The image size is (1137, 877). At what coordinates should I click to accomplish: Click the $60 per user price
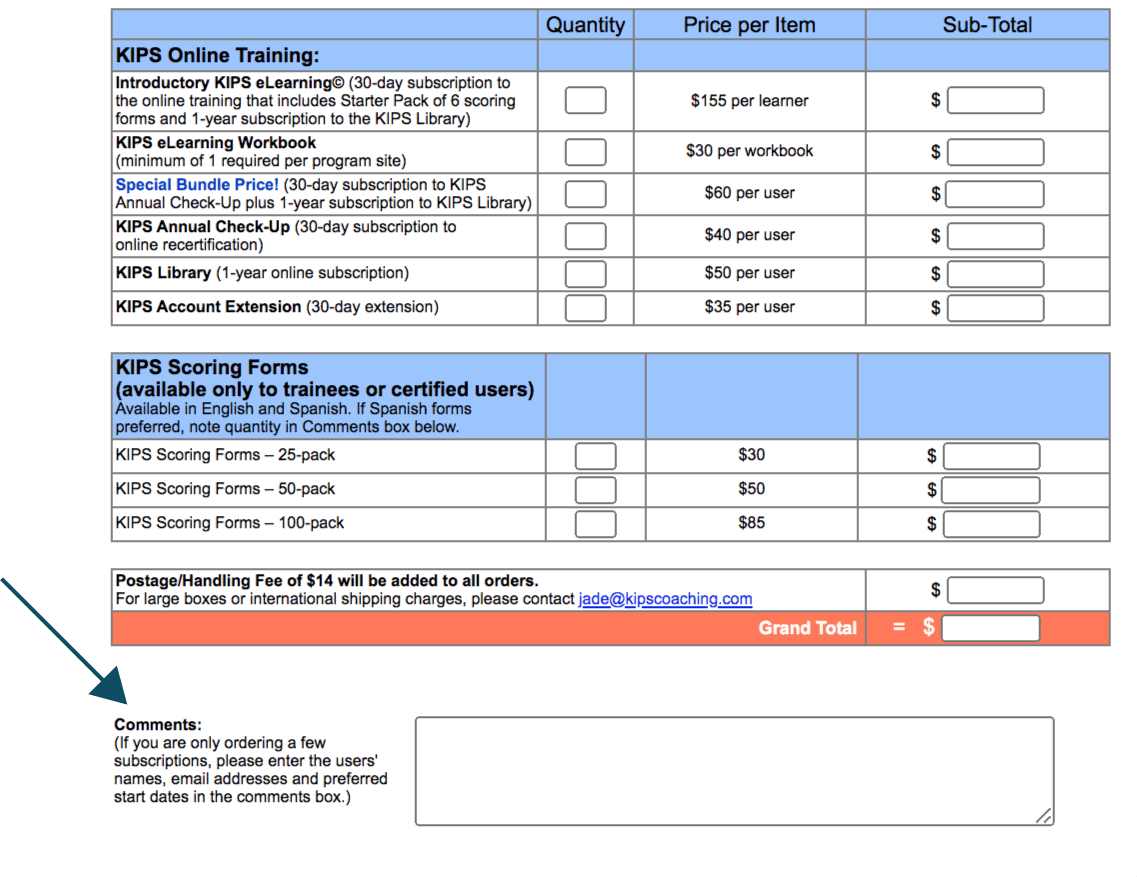749,193
